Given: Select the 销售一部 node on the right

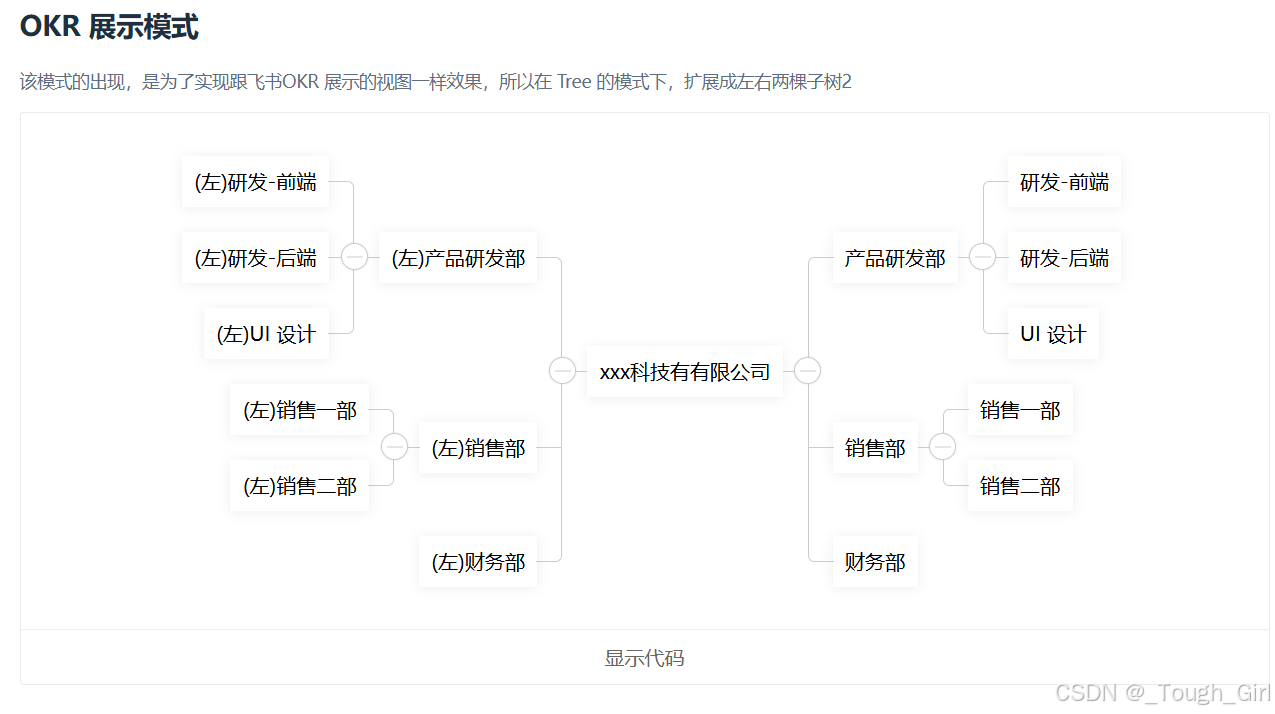Looking at the screenshot, I should (x=1020, y=409).
